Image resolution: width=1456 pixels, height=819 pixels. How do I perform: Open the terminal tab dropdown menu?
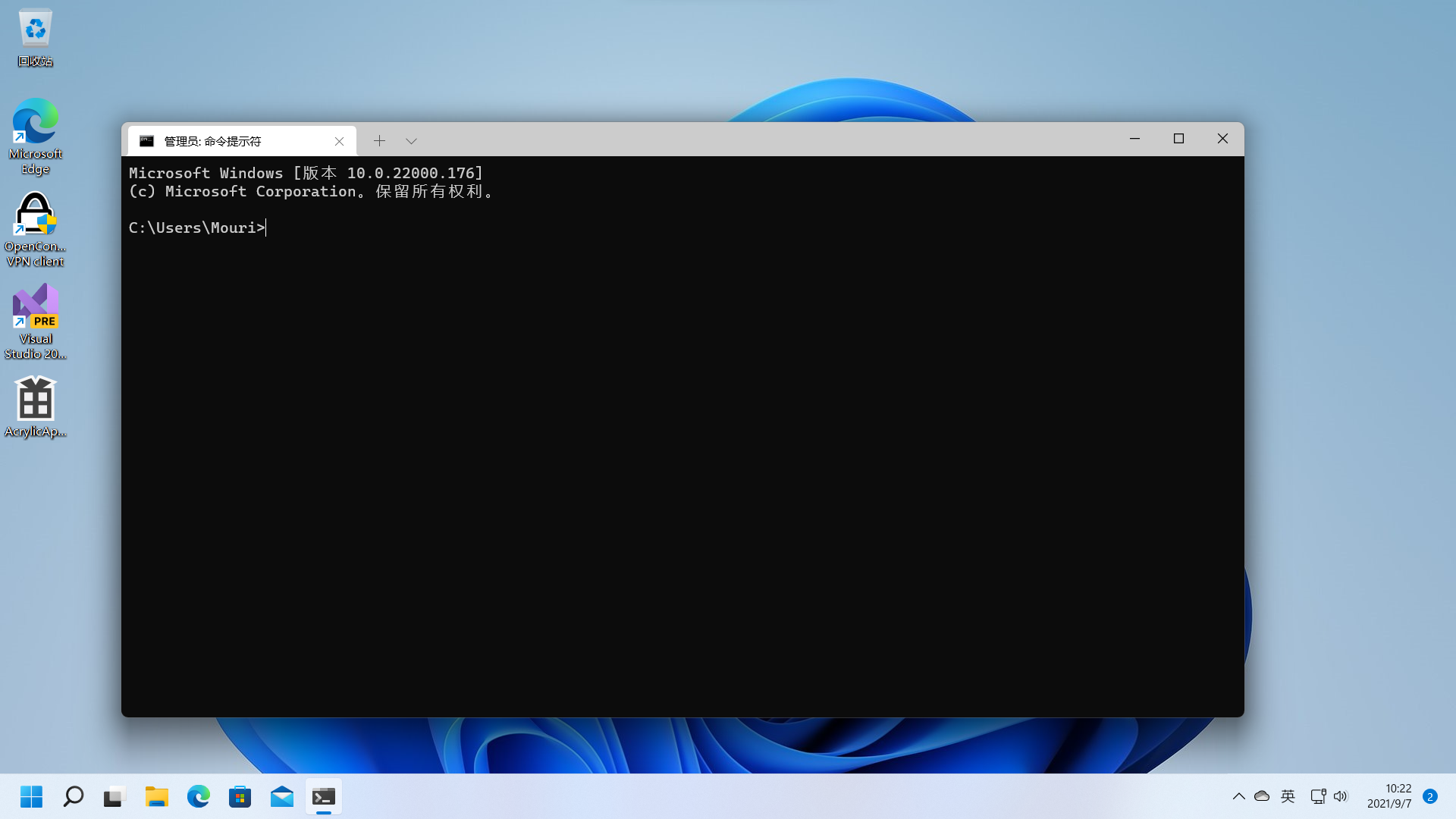coord(411,141)
